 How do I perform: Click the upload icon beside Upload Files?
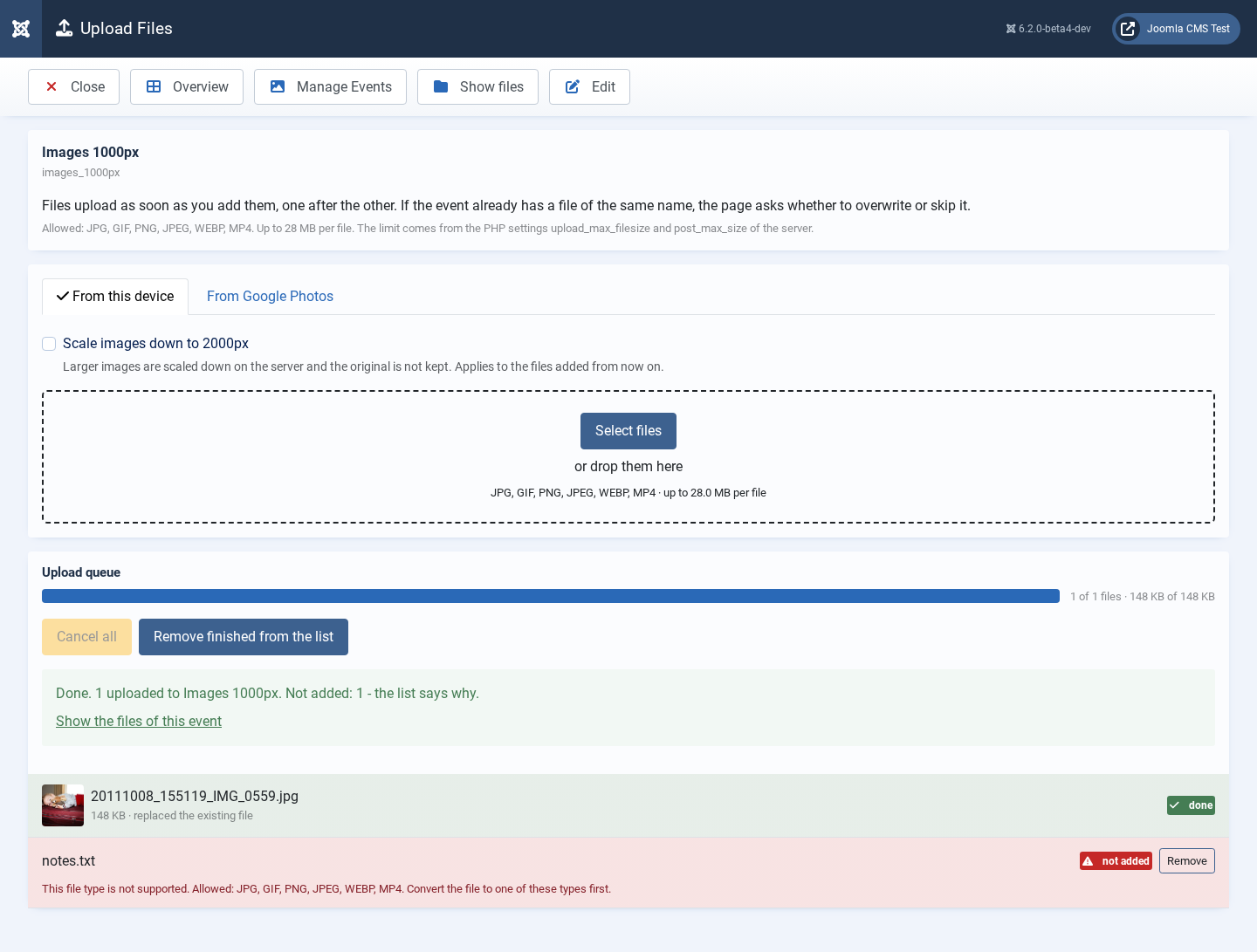click(x=64, y=28)
